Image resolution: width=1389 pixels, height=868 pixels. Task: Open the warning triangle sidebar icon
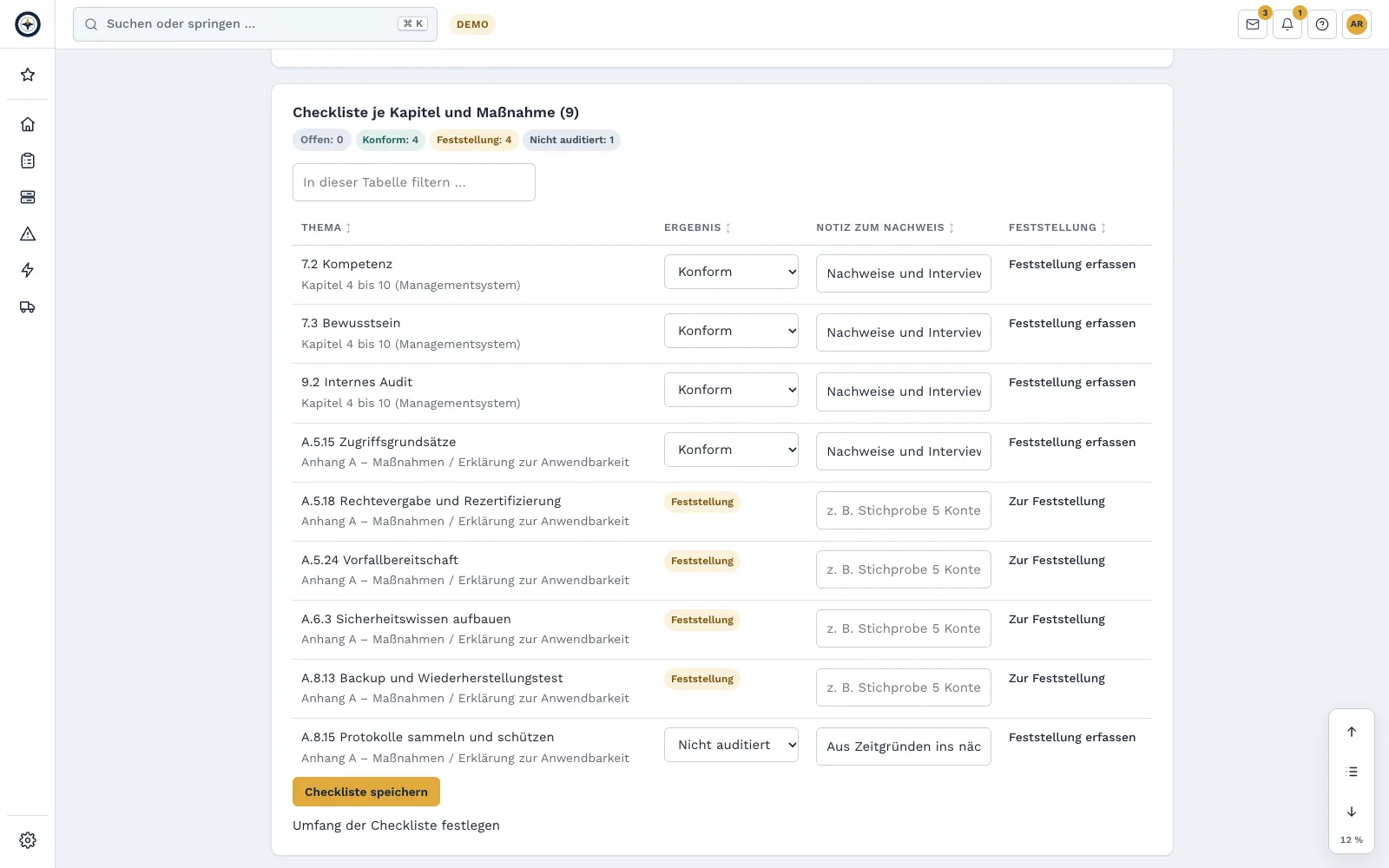tap(28, 233)
